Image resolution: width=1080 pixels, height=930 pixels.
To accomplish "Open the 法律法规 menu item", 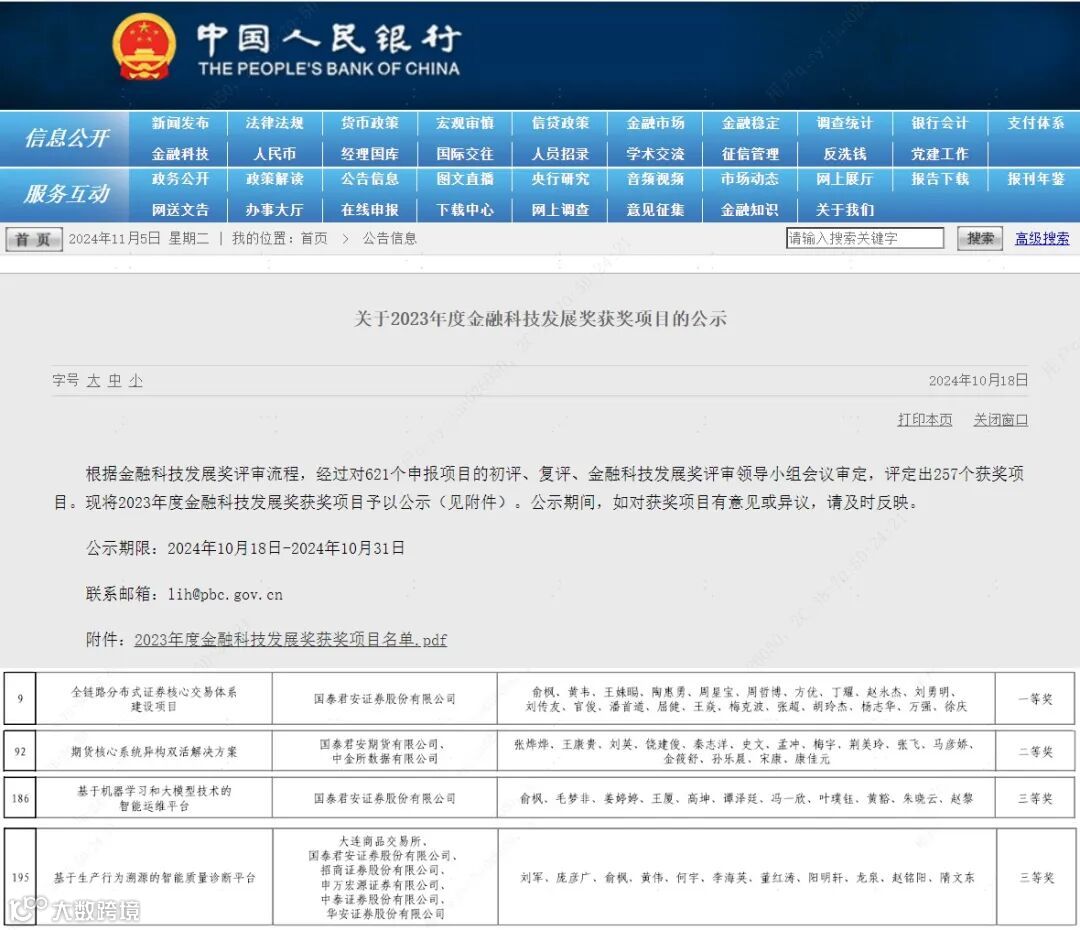I will [275, 123].
